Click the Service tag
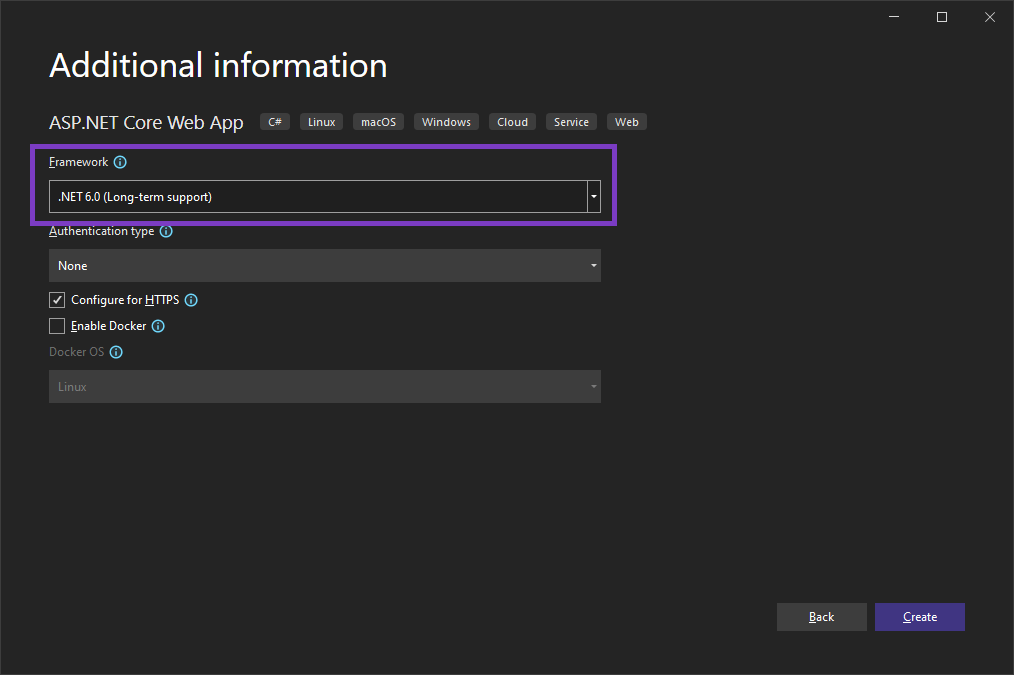Image resolution: width=1014 pixels, height=675 pixels. [x=571, y=122]
